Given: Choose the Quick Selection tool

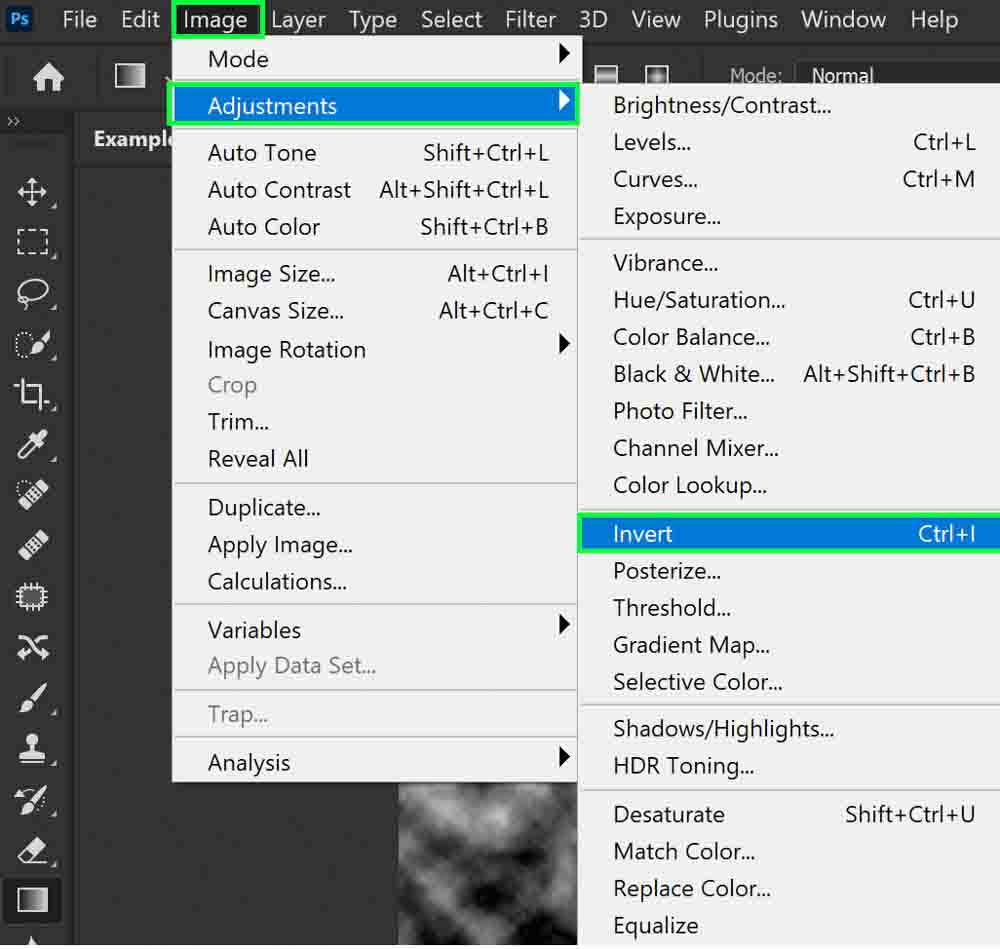Looking at the screenshot, I should (x=33, y=344).
